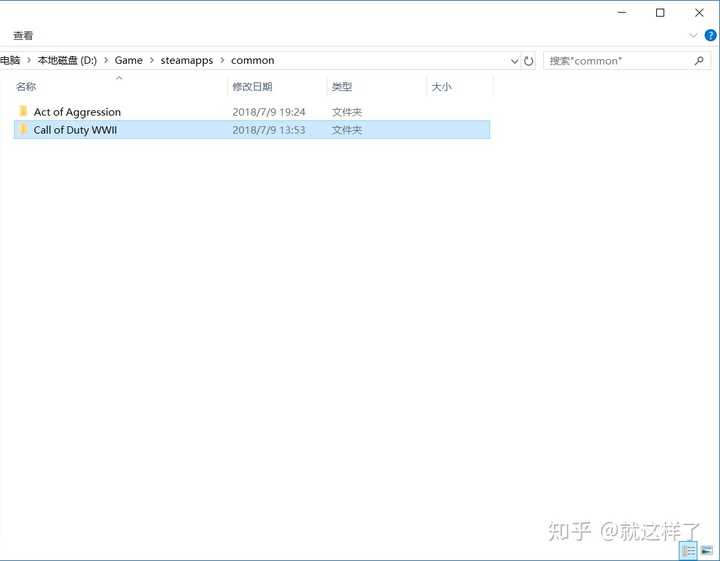Open Explorer help with the question mark icon
Screen dimensions: 720x561
(710, 35)
